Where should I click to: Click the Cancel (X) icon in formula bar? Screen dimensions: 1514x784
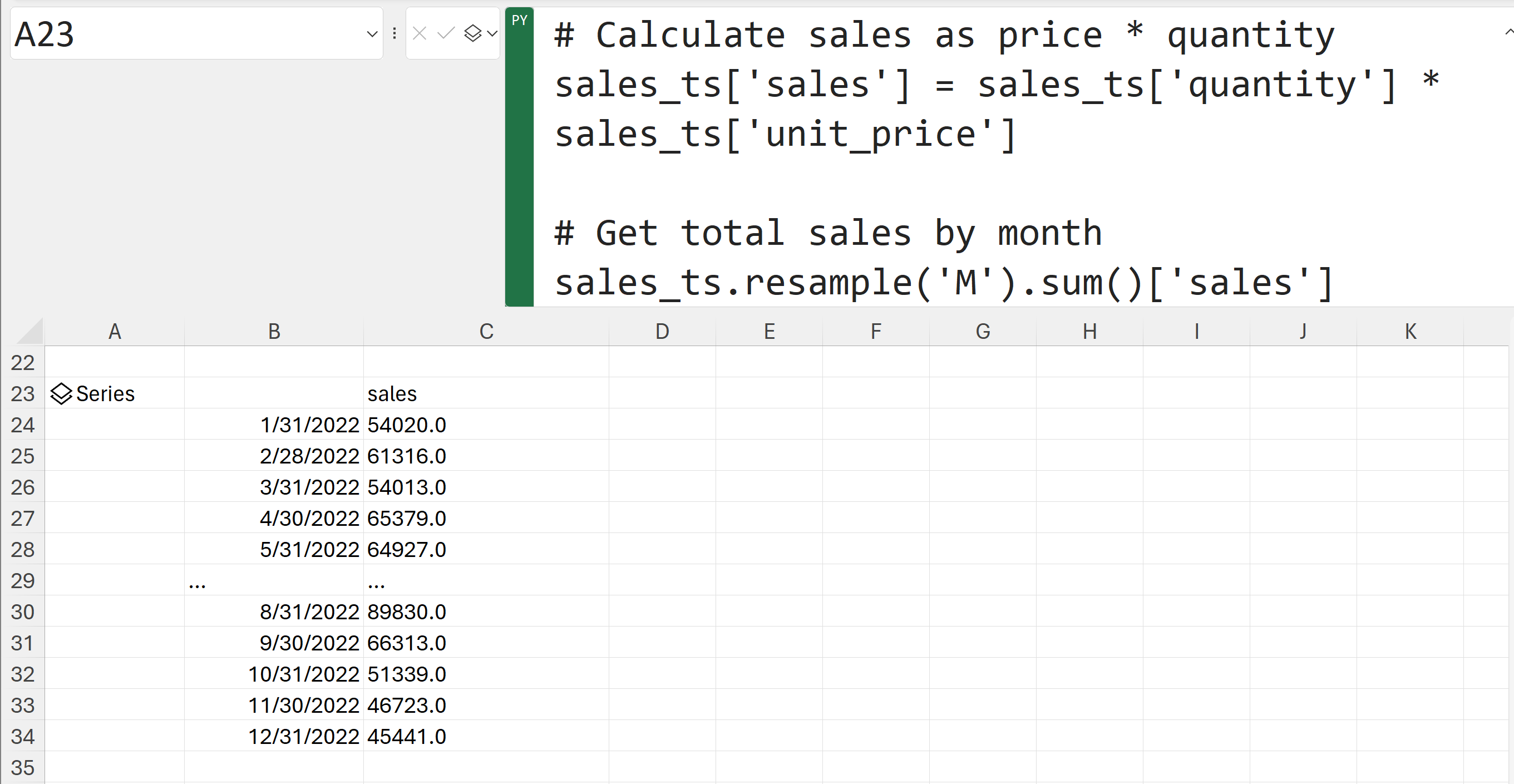[x=420, y=33]
